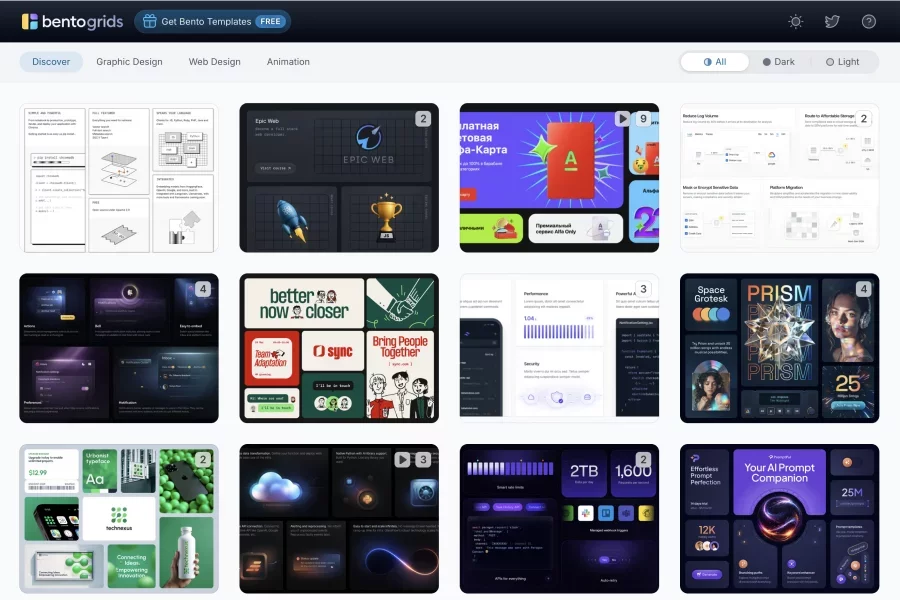The height and width of the screenshot is (600, 900).
Task: Open the better now closer bento design
Action: [339, 348]
